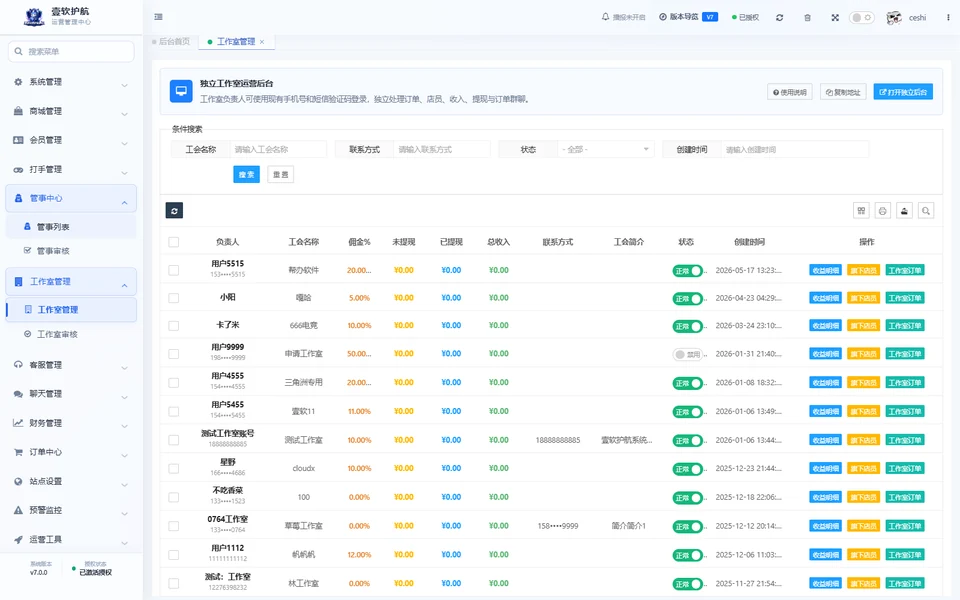Click the blue 搜索 button
This screenshot has width=960, height=600.
coord(247,174)
